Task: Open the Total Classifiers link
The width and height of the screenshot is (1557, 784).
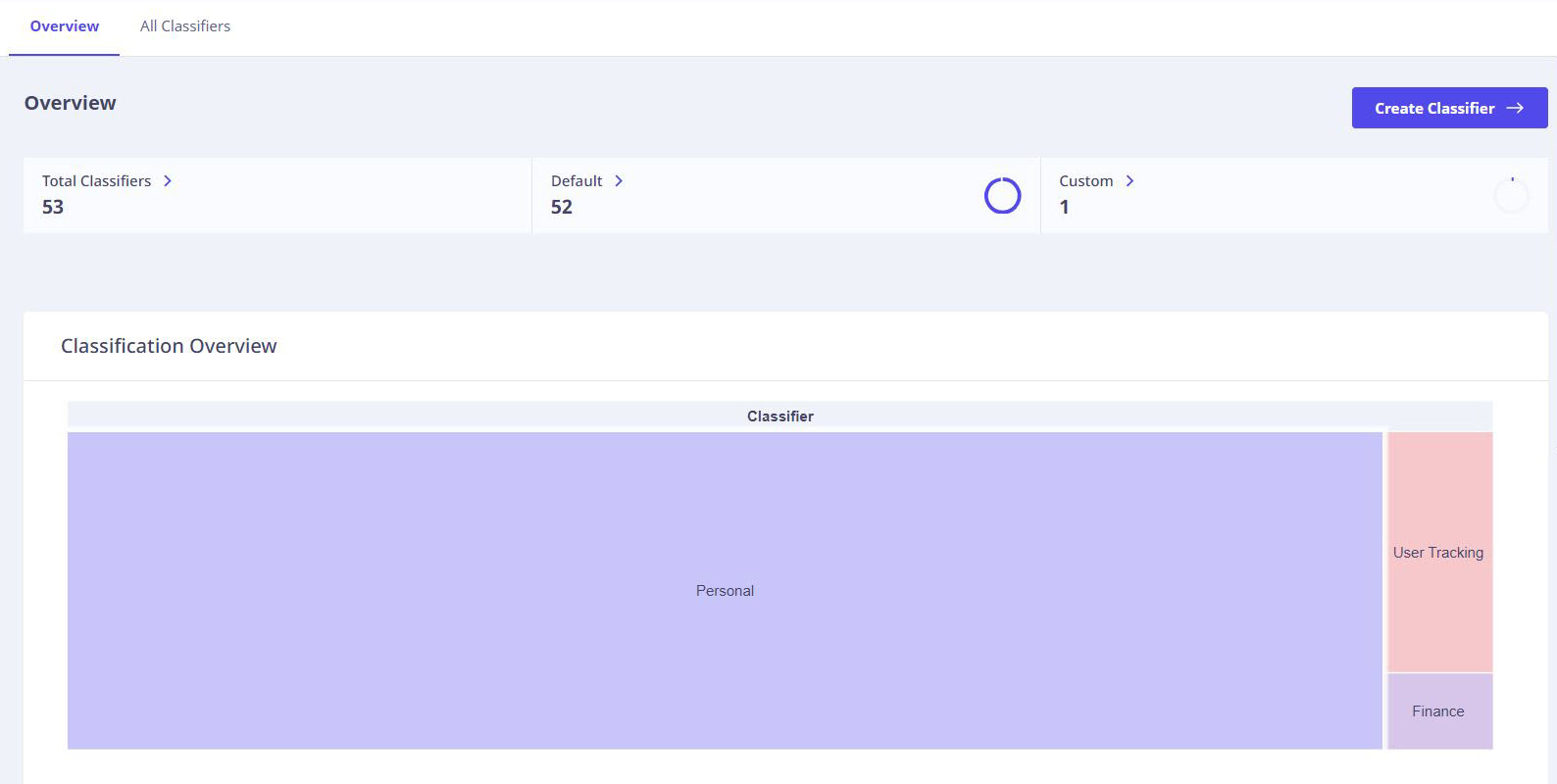Action: point(96,181)
